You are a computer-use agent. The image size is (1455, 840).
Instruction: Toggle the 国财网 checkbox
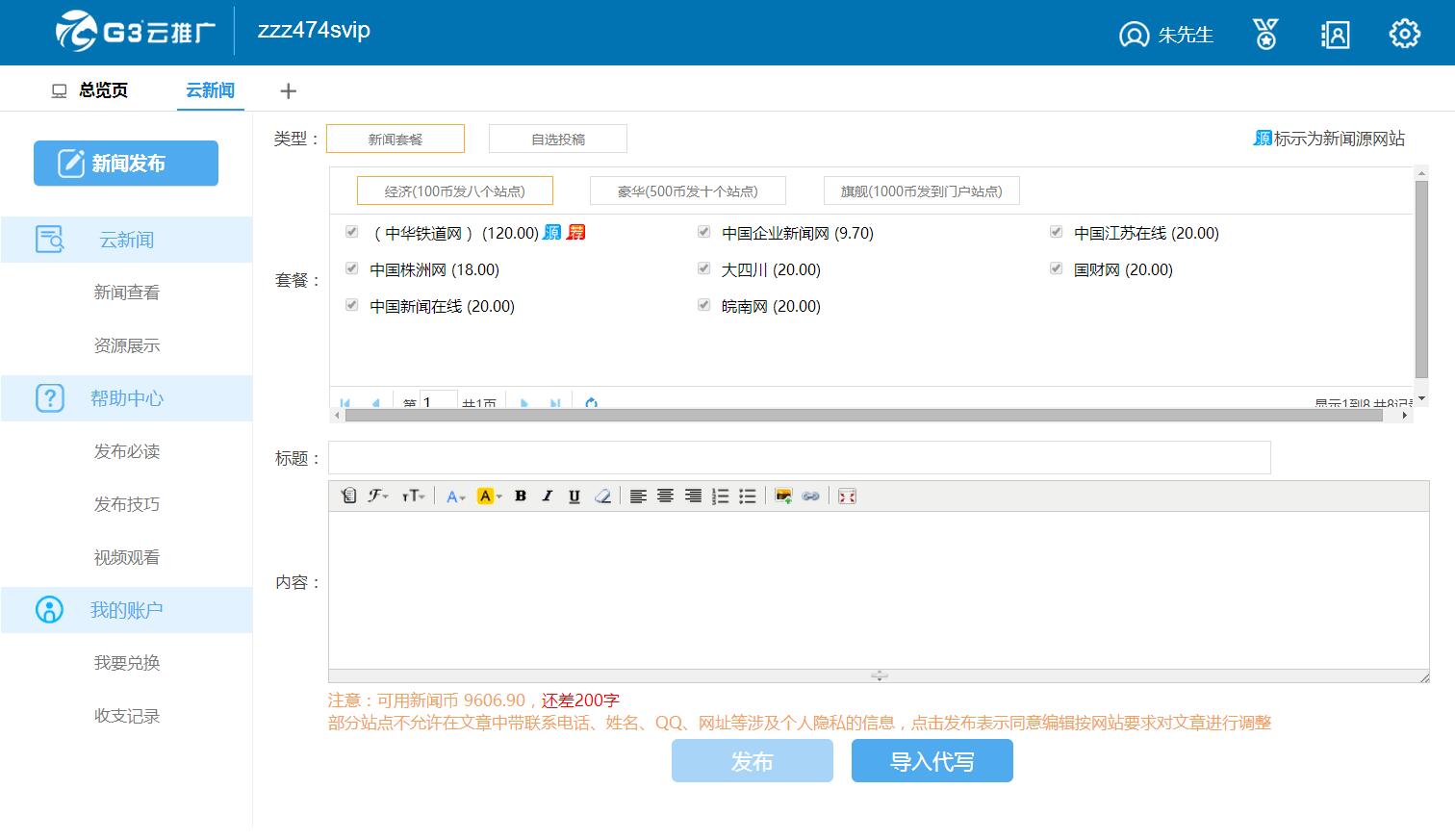tap(1056, 268)
